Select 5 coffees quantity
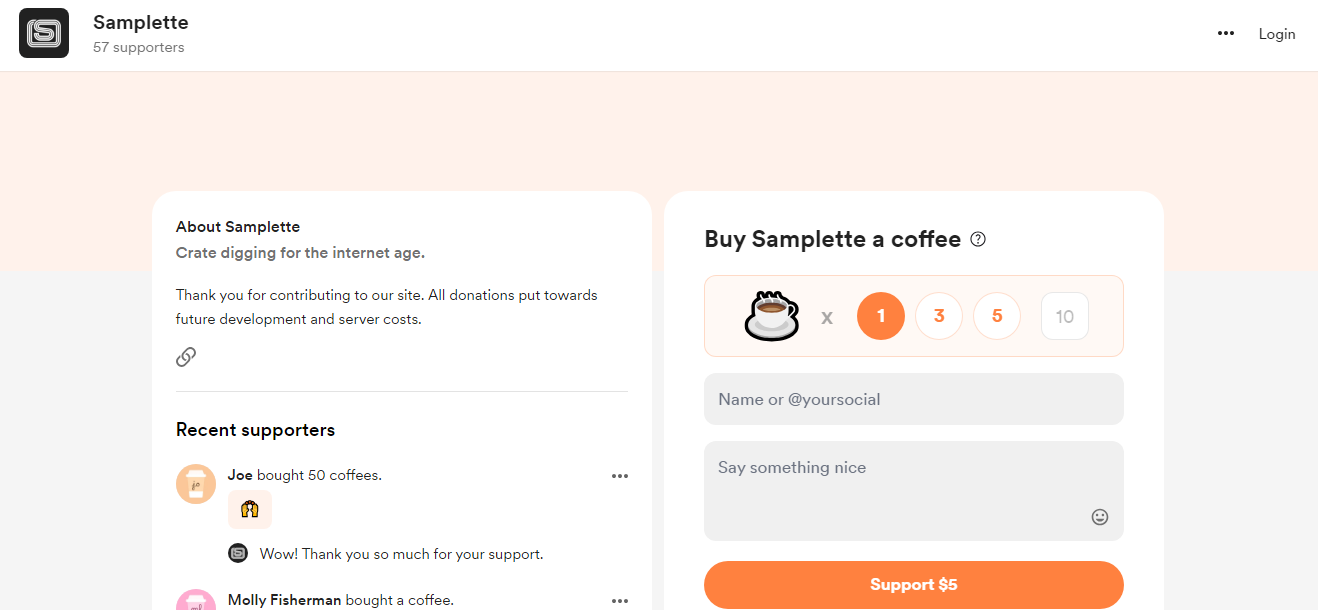 [997, 316]
